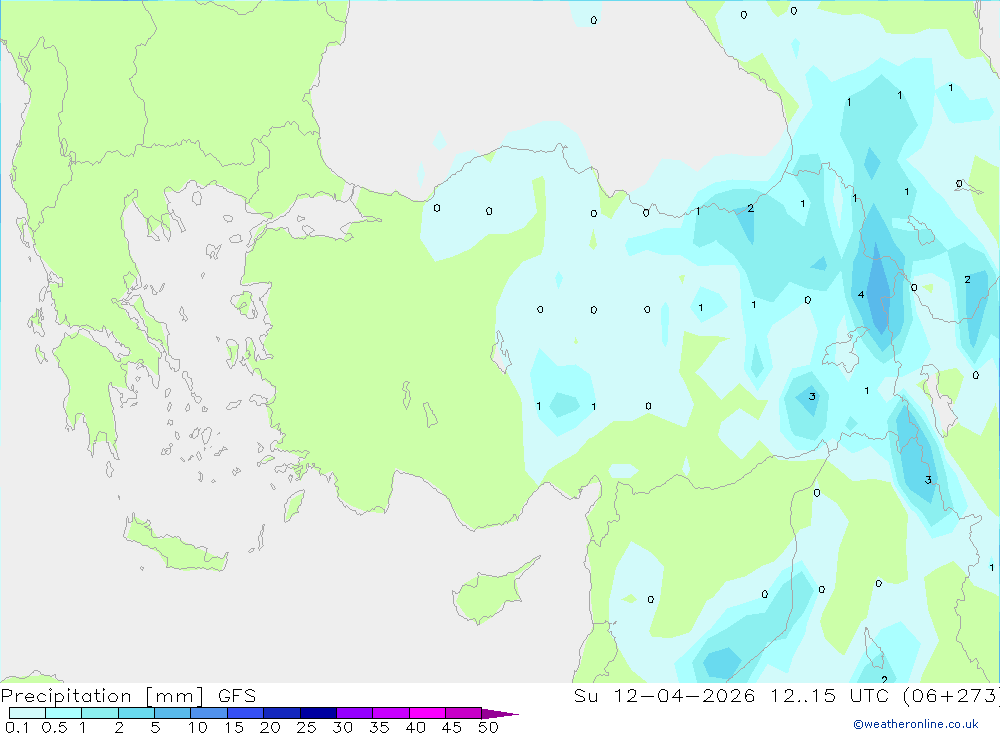The width and height of the screenshot is (1000, 733).
Task: Click the '20' legend scale label
Action: (x=270, y=727)
